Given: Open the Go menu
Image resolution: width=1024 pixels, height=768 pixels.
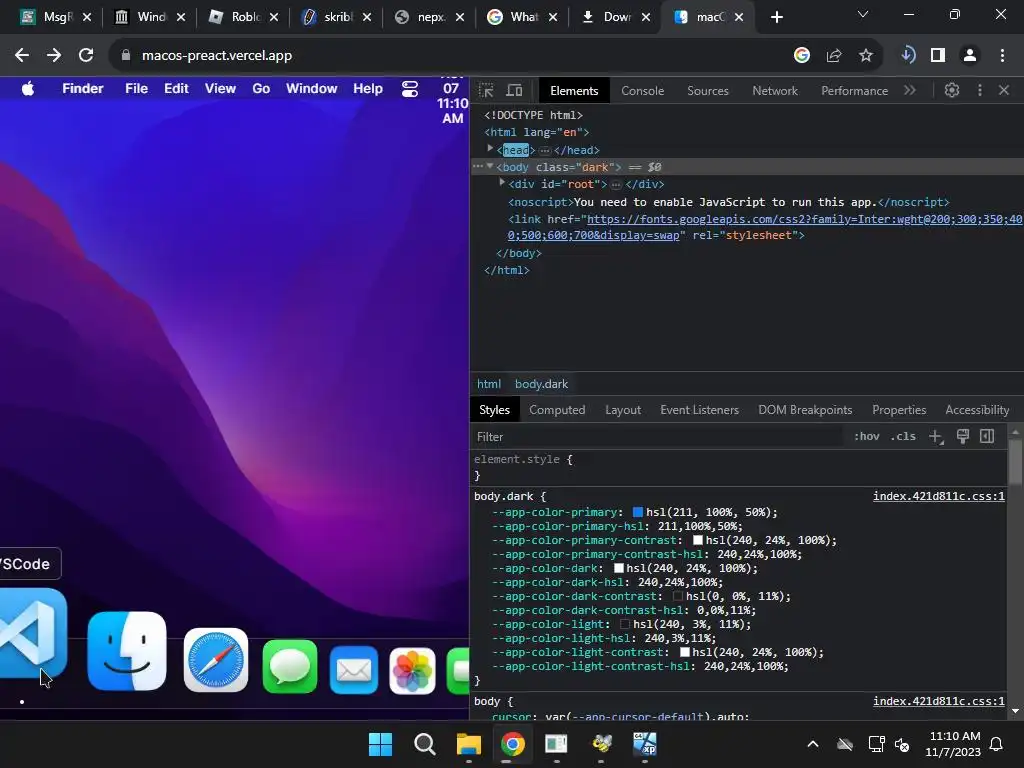Looking at the screenshot, I should pyautogui.click(x=261, y=89).
